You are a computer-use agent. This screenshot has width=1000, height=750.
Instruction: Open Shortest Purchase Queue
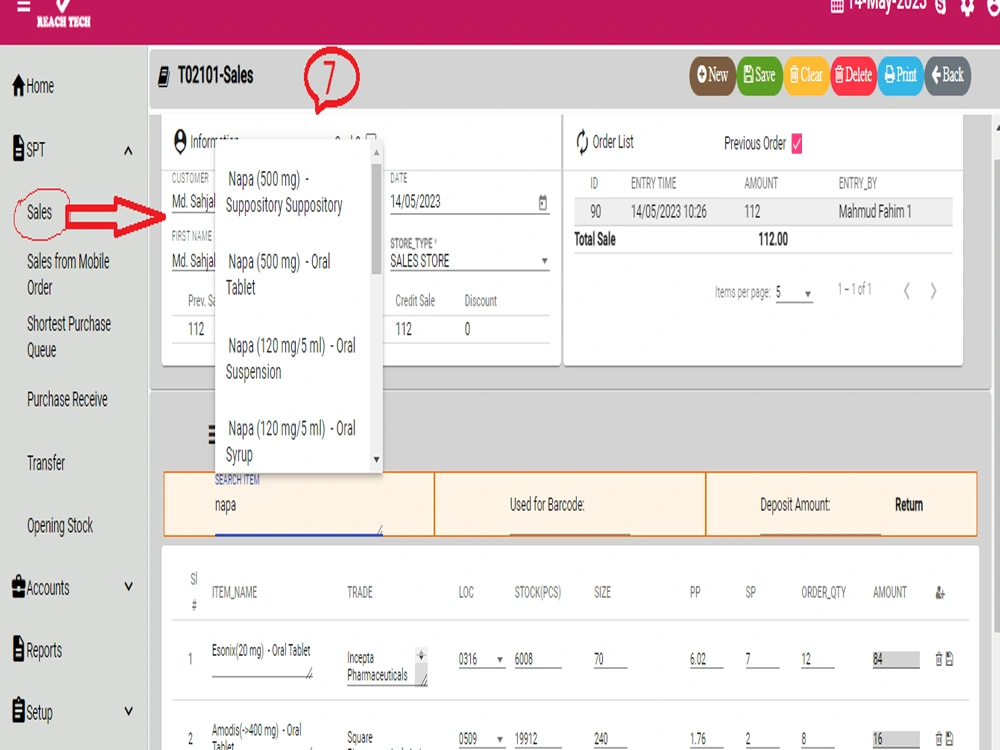pos(69,337)
